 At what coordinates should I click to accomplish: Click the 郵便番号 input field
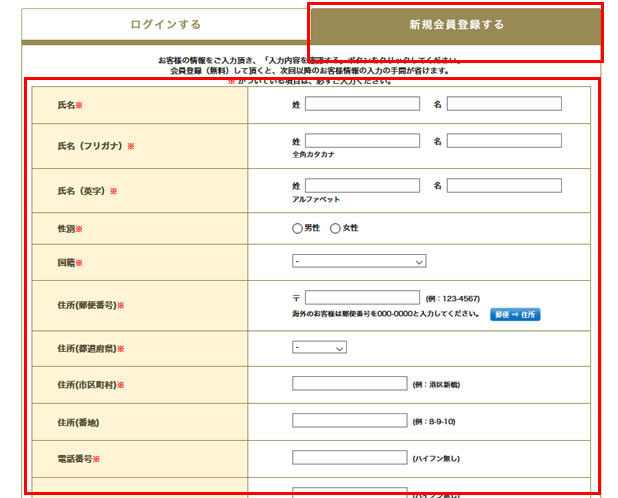(x=362, y=297)
